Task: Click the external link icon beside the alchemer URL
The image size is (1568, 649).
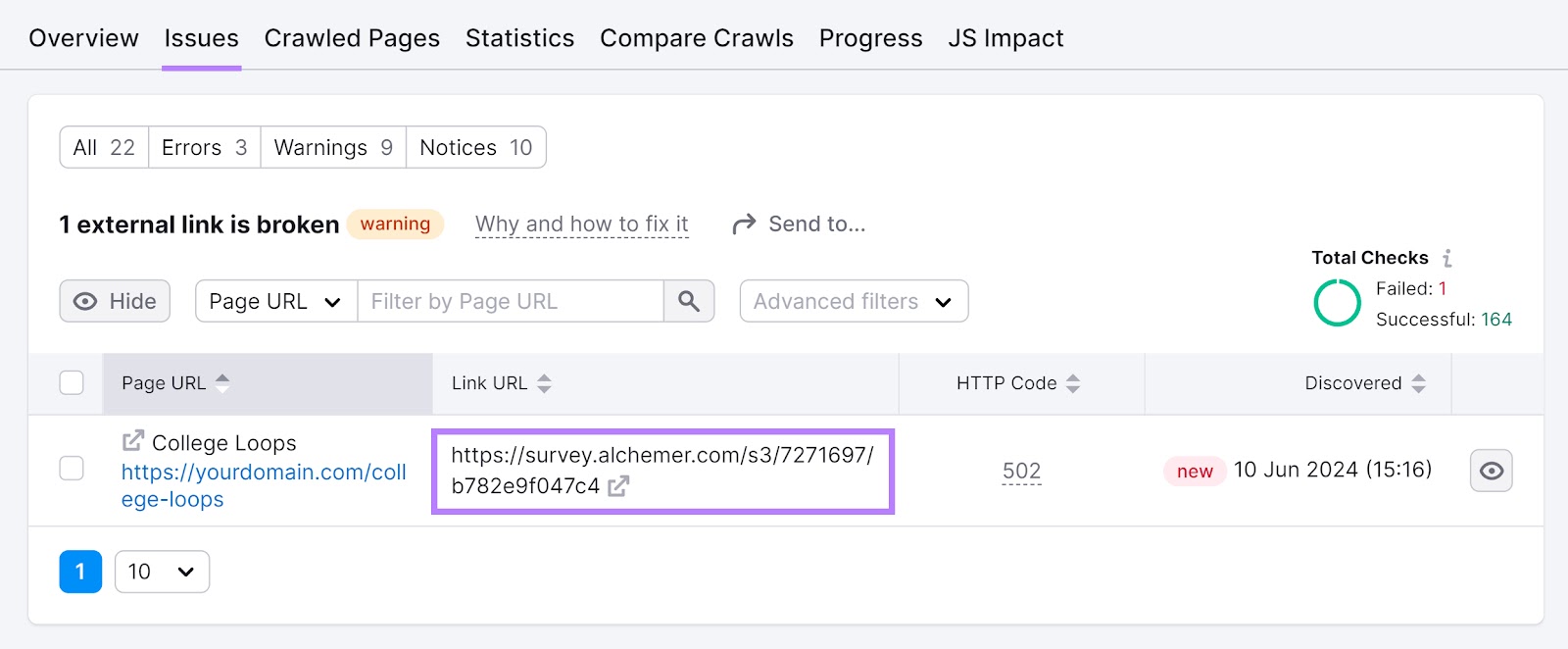Action: click(619, 484)
